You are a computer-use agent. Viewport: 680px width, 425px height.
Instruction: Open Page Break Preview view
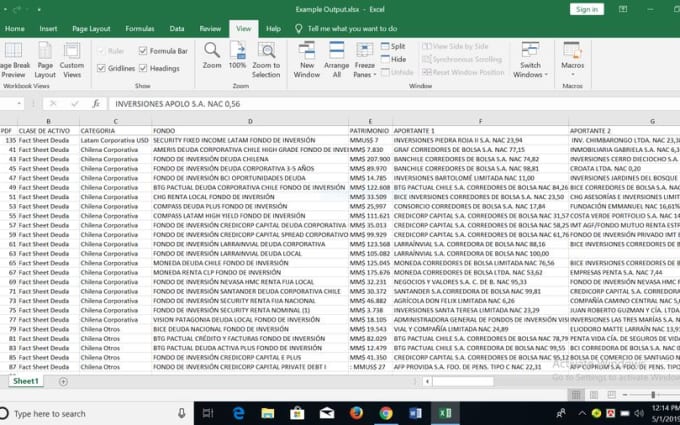coord(14,60)
